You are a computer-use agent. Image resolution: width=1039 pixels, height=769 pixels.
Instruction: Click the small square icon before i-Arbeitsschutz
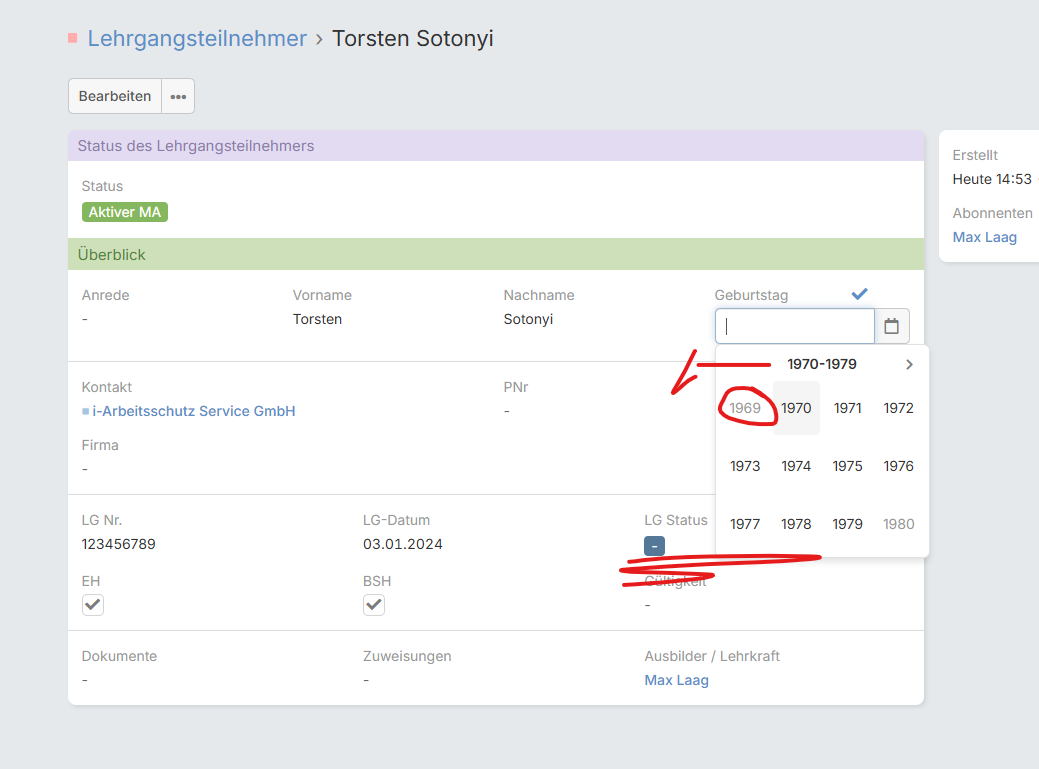pos(86,411)
